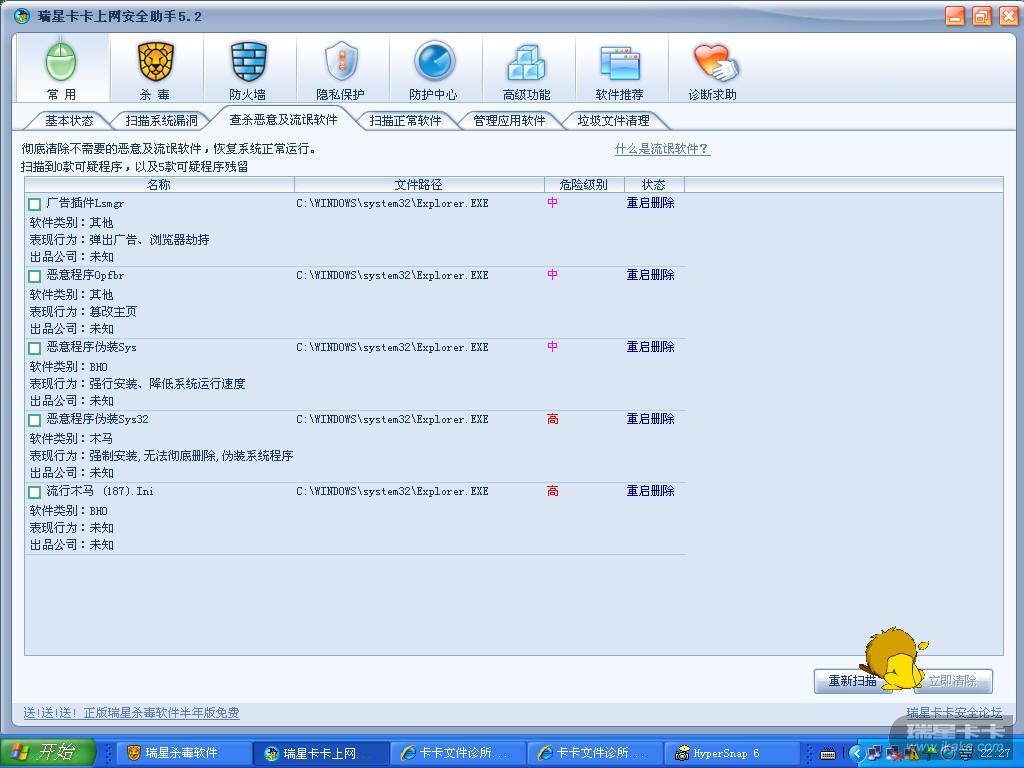Expand hidden tray icons arrow
Image resolution: width=1024 pixels, height=768 pixels.
point(857,754)
